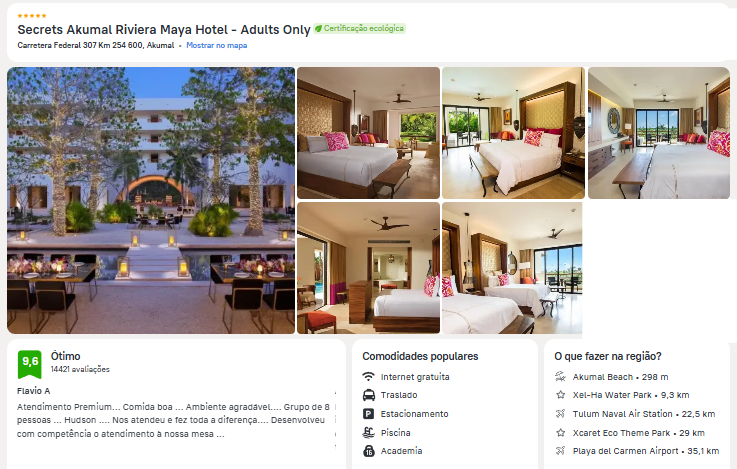
Task: Click the Piscina swimming pool icon
Action: [368, 432]
